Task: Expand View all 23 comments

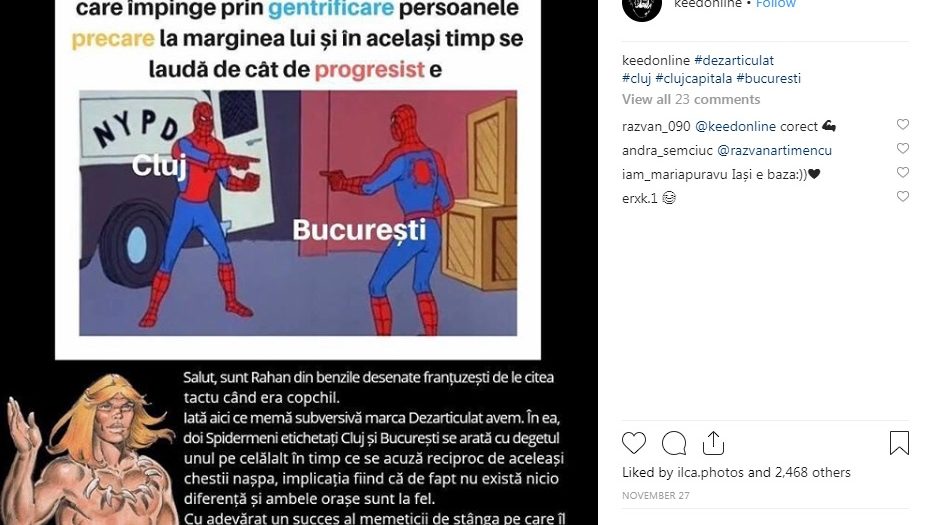Action: 691,99
